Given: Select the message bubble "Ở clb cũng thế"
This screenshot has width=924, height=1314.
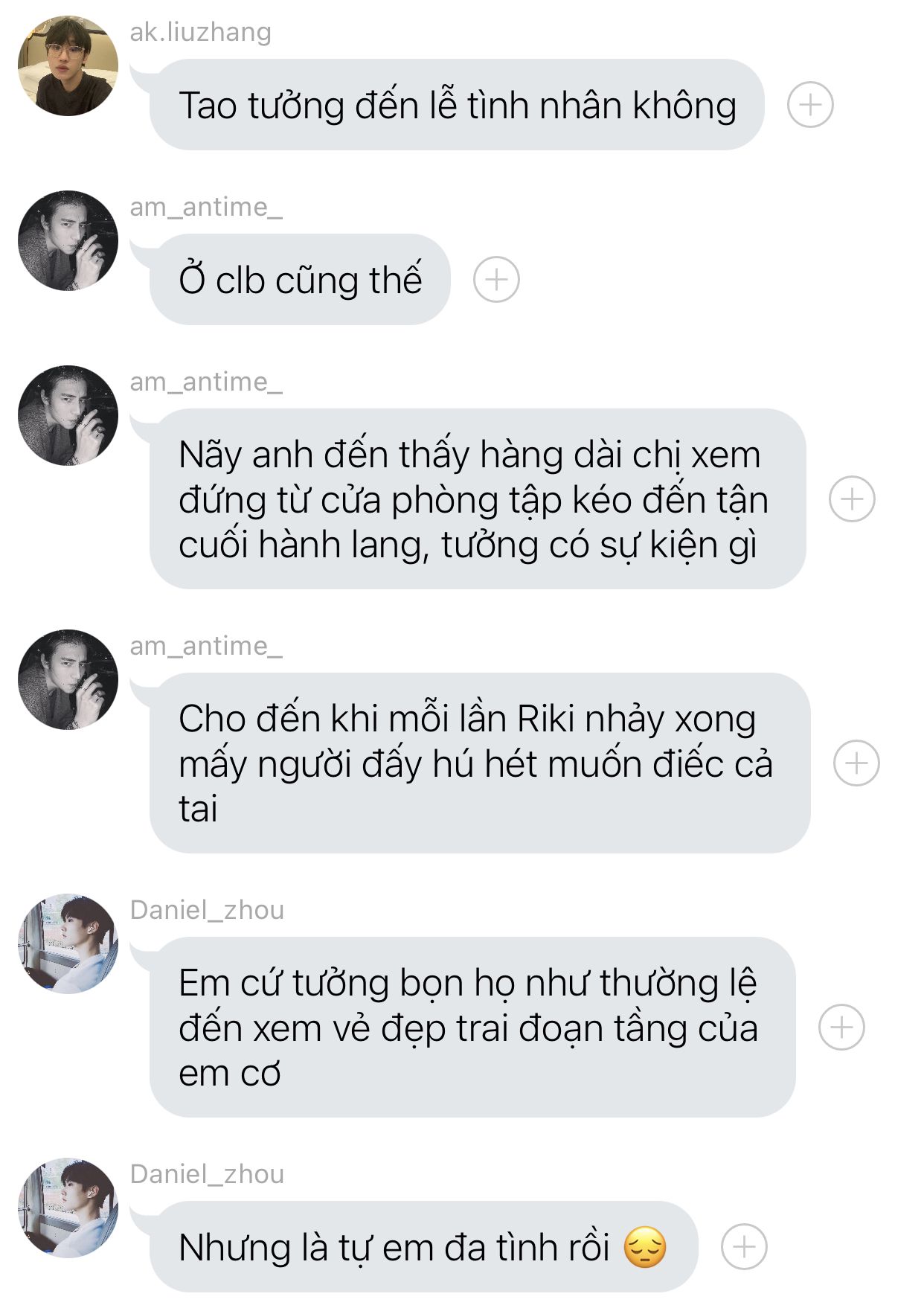Looking at the screenshot, I should coord(300,280).
